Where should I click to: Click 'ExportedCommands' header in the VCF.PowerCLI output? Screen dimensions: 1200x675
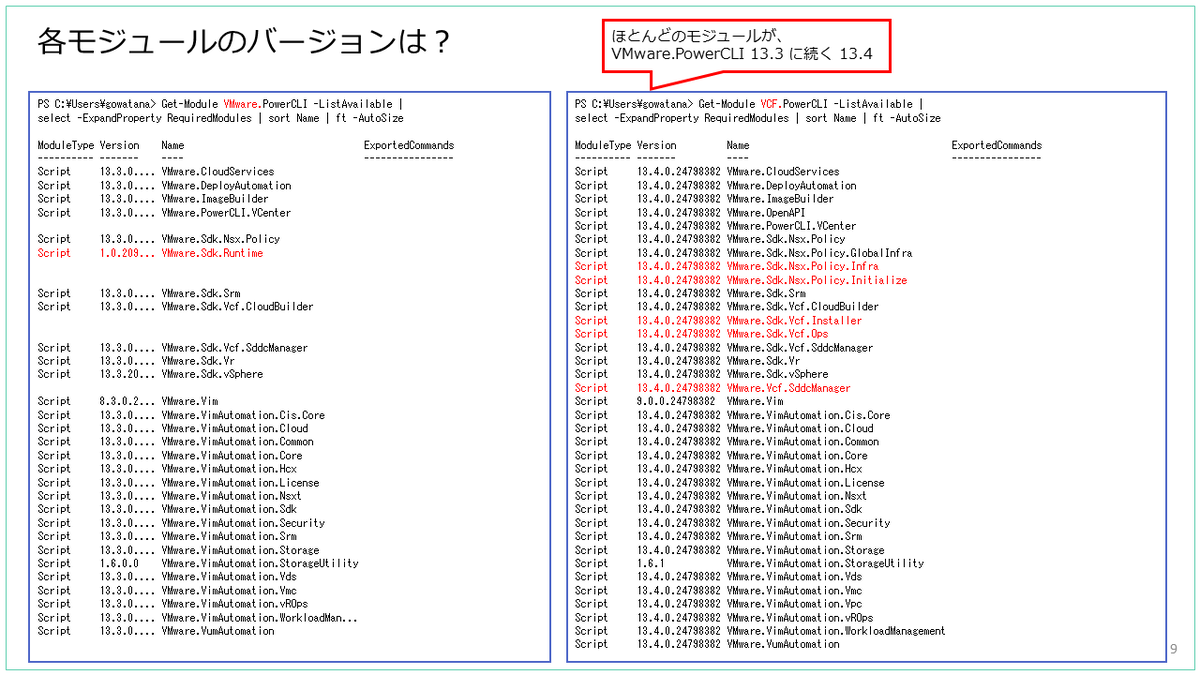tap(996, 145)
